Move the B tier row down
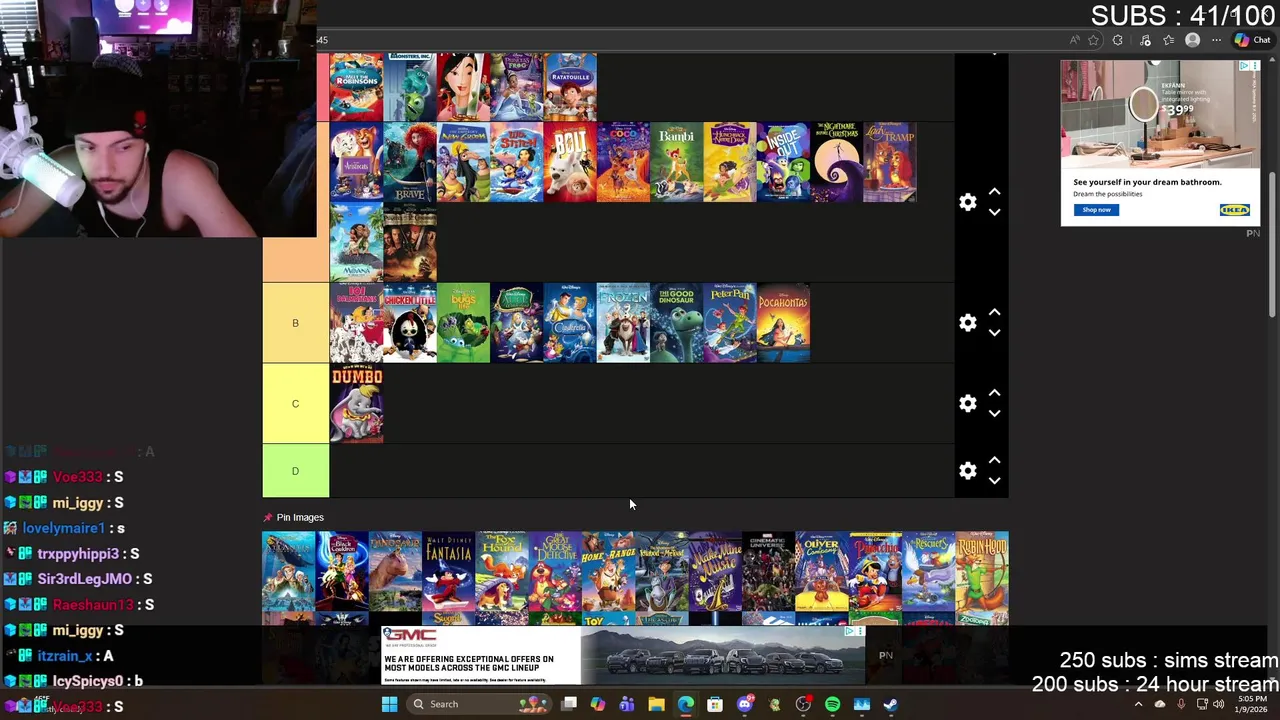 [994, 333]
